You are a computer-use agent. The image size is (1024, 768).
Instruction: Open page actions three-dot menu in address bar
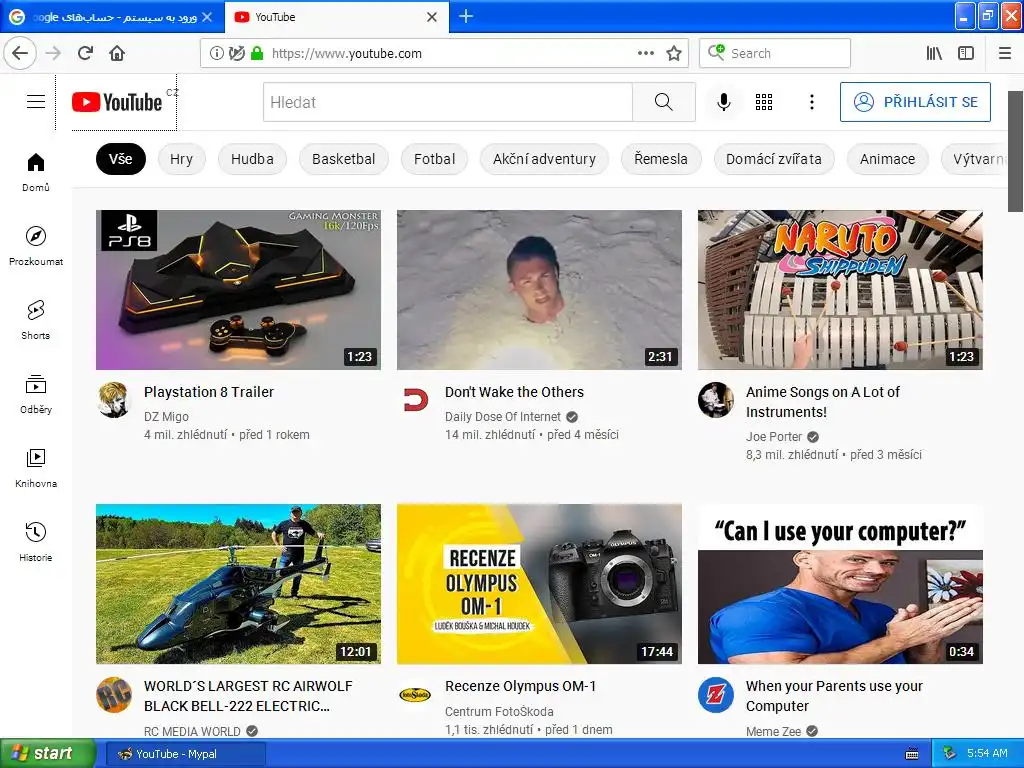tap(646, 54)
